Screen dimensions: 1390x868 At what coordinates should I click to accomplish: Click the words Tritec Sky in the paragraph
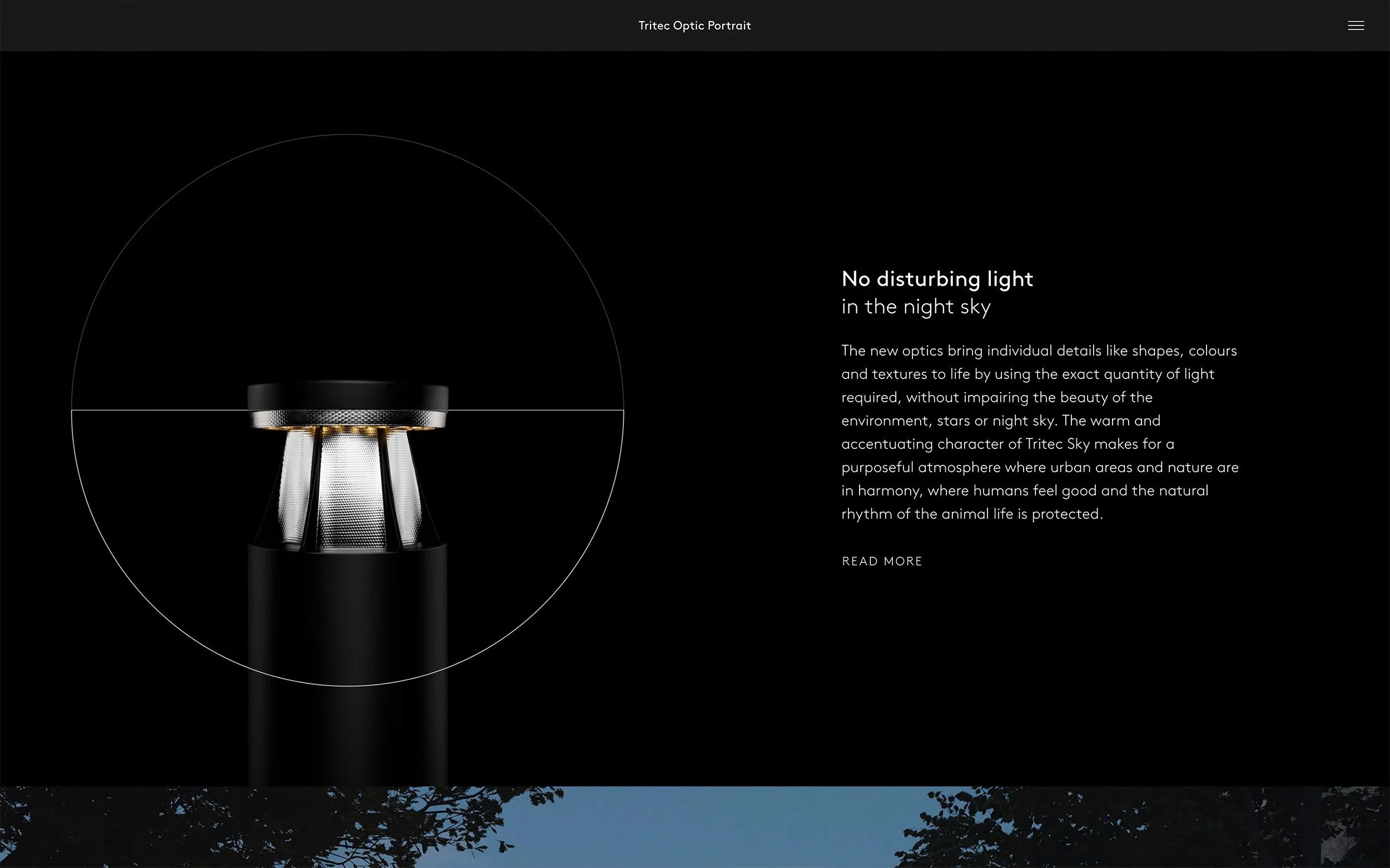point(1058,444)
